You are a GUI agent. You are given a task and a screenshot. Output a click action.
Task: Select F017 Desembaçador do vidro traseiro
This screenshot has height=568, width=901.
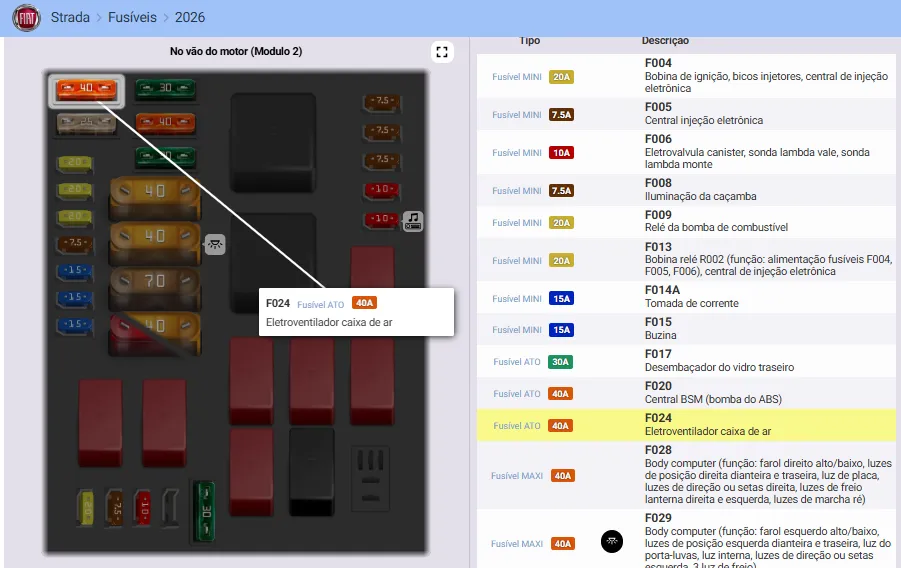point(686,361)
